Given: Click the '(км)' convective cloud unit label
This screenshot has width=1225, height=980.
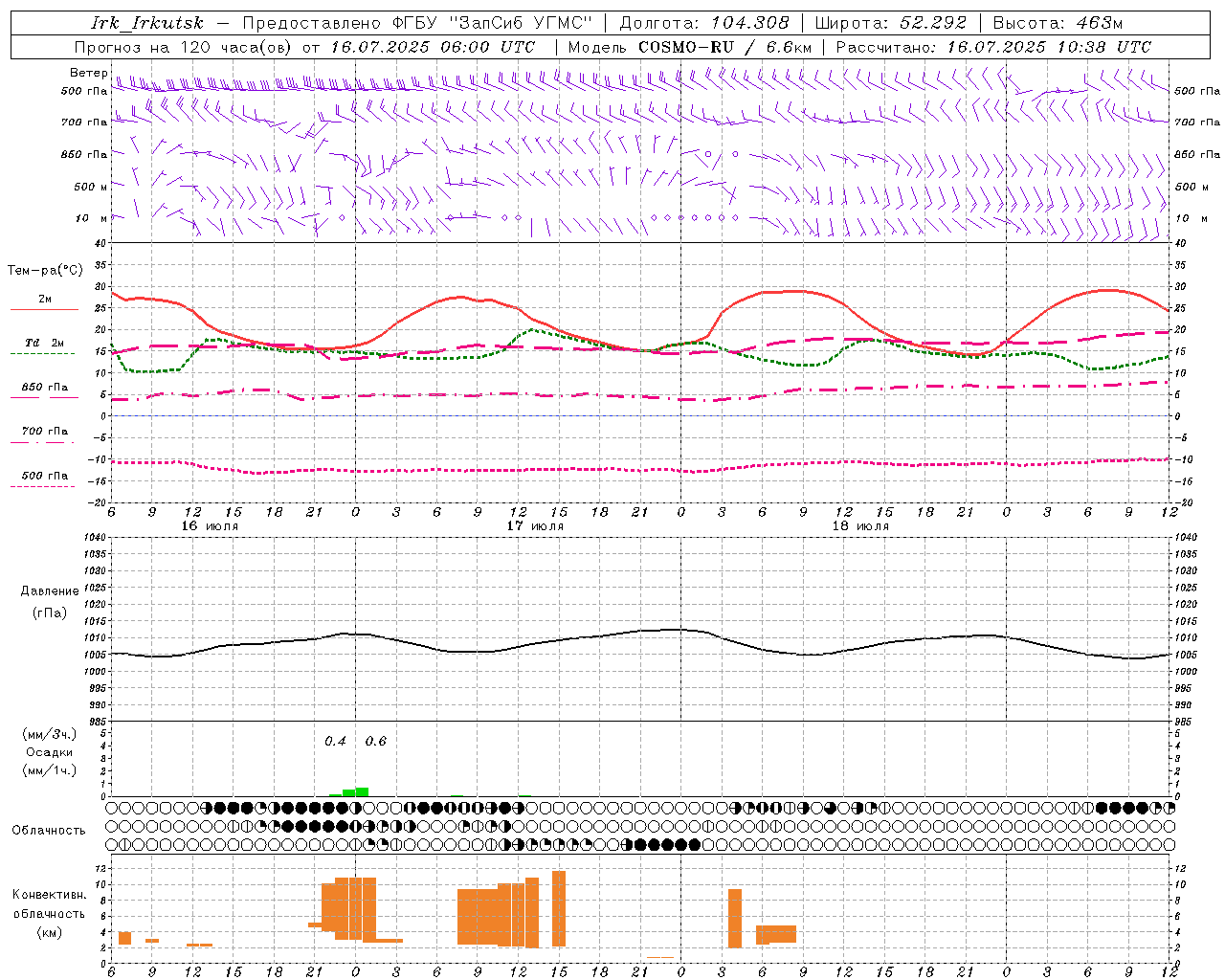Looking at the screenshot, I should [x=50, y=932].
